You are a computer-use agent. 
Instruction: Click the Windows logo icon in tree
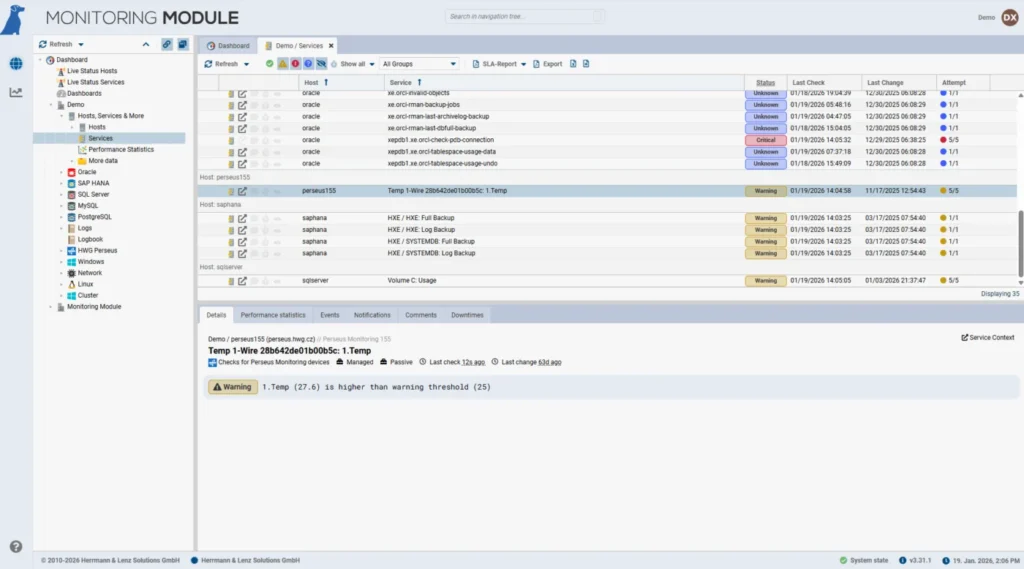point(72,262)
